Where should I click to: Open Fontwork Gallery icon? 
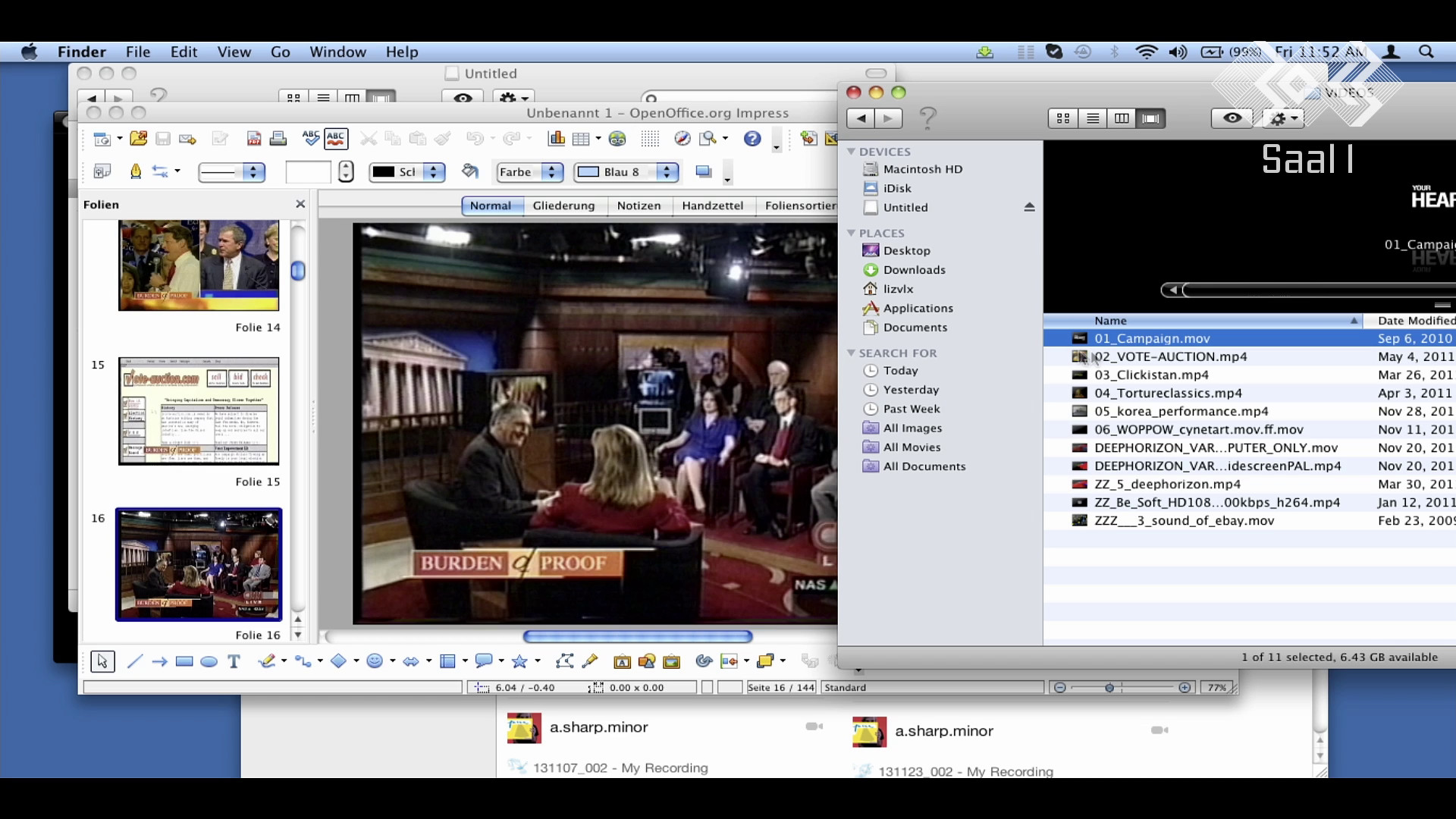[x=622, y=661]
